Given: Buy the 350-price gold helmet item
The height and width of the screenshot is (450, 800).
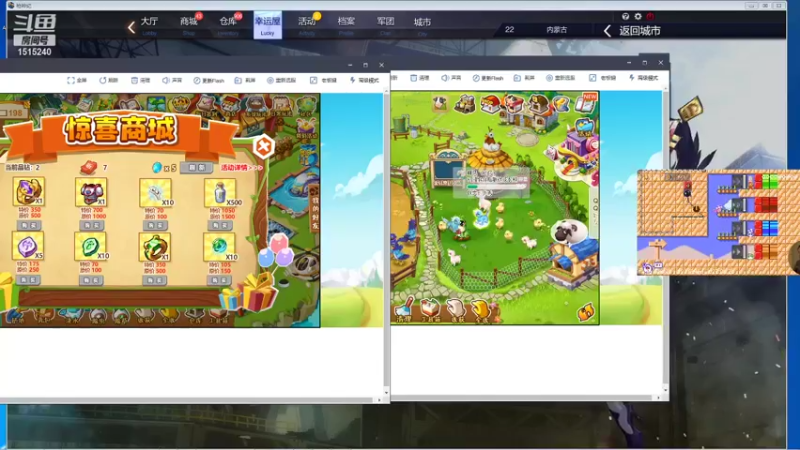Looking at the screenshot, I should [x=29, y=225].
